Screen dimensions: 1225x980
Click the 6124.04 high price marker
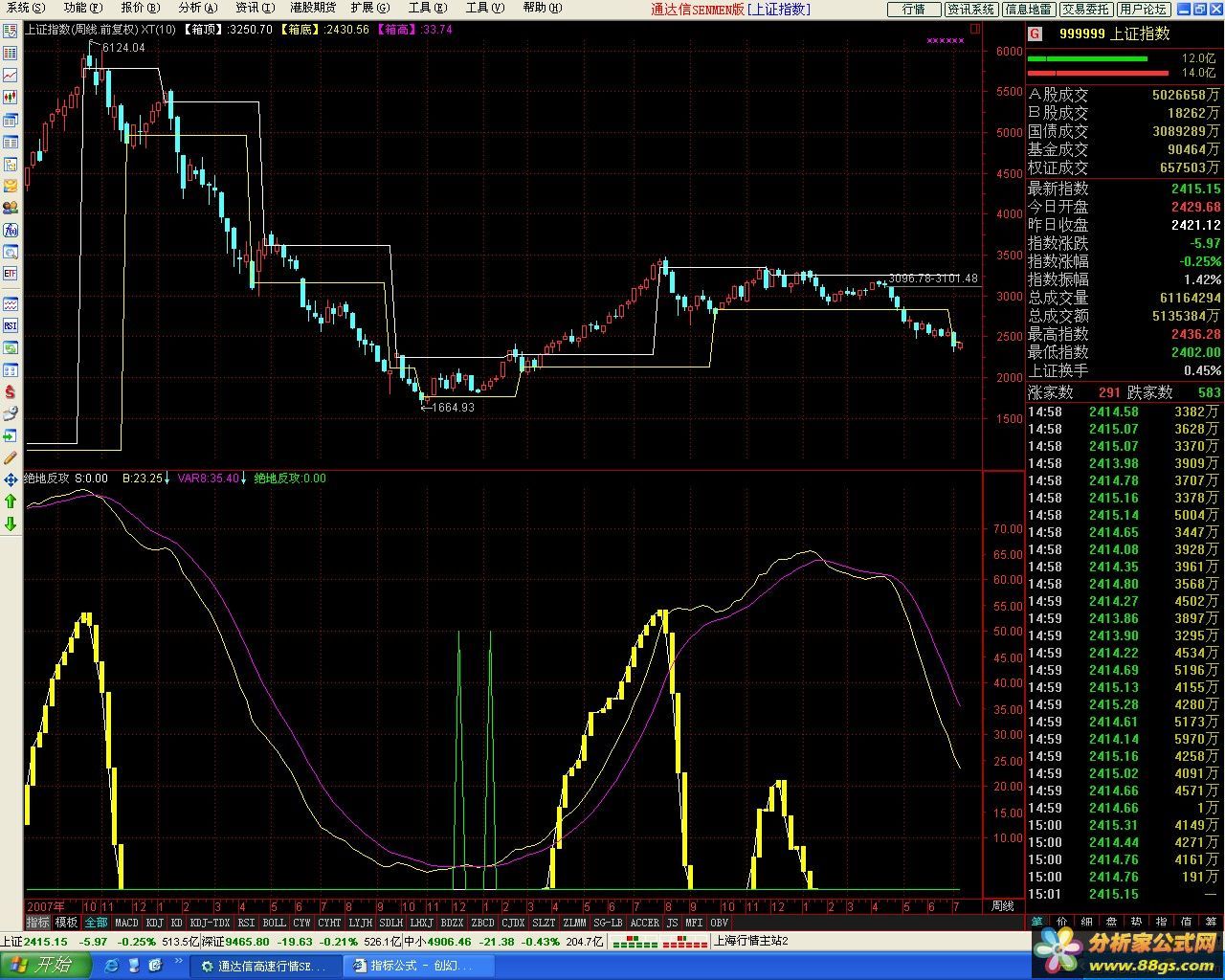[x=123, y=47]
